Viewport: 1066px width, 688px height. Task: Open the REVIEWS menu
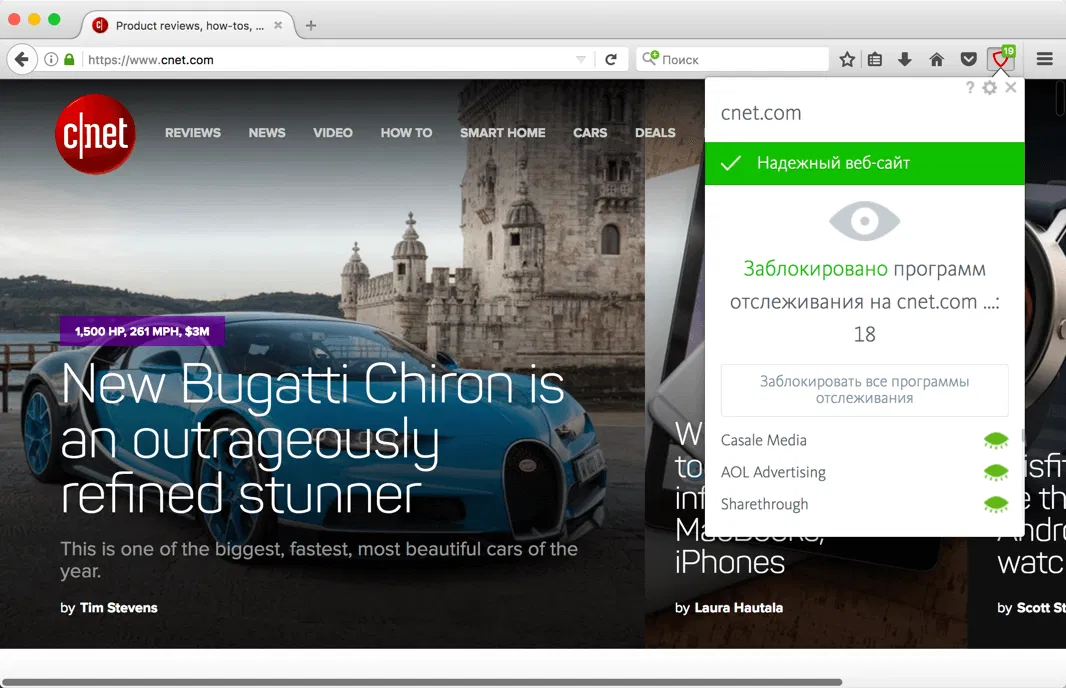pyautogui.click(x=192, y=133)
